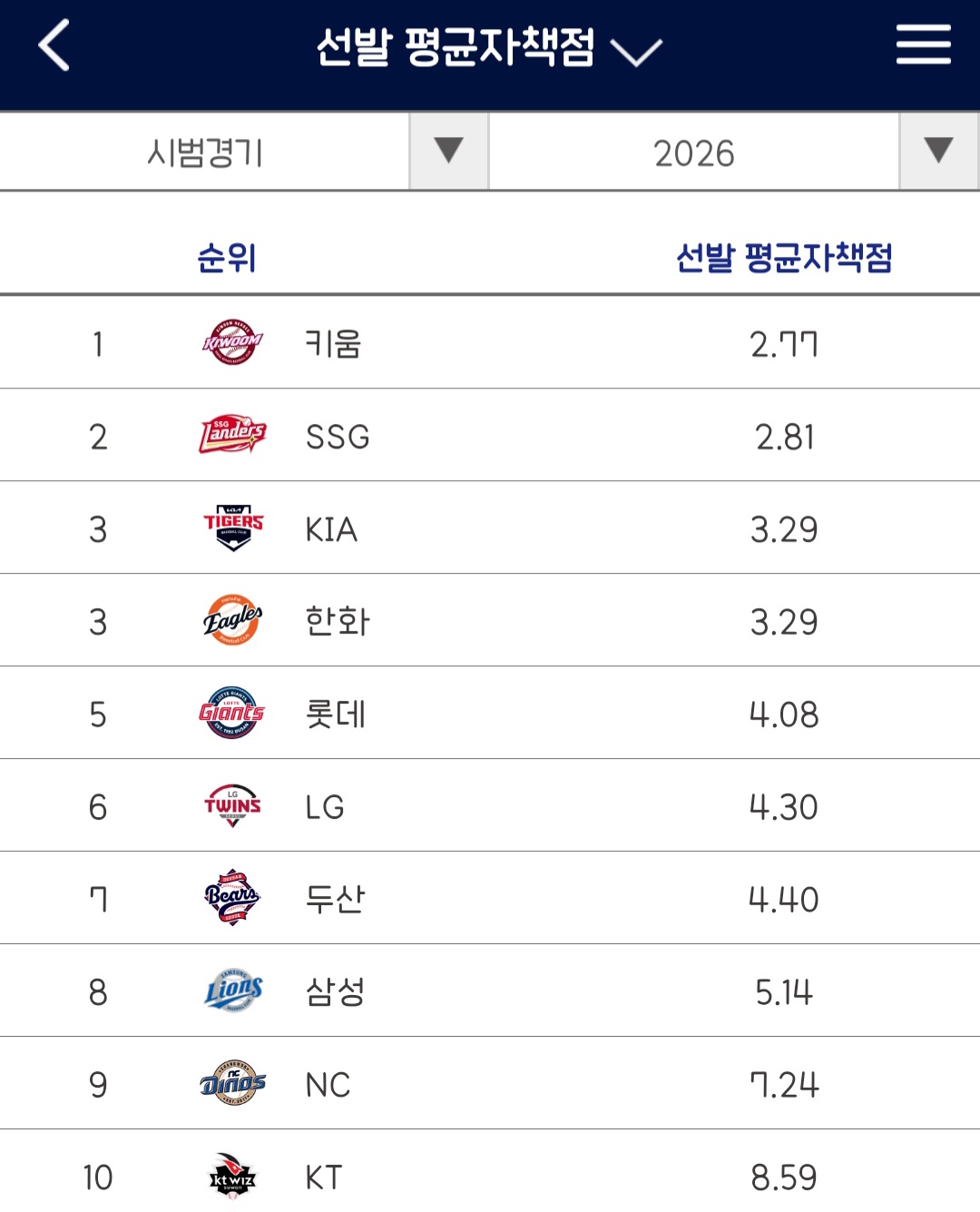Click the LG Twins team logo
The height and width of the screenshot is (1212, 980).
pos(232,806)
